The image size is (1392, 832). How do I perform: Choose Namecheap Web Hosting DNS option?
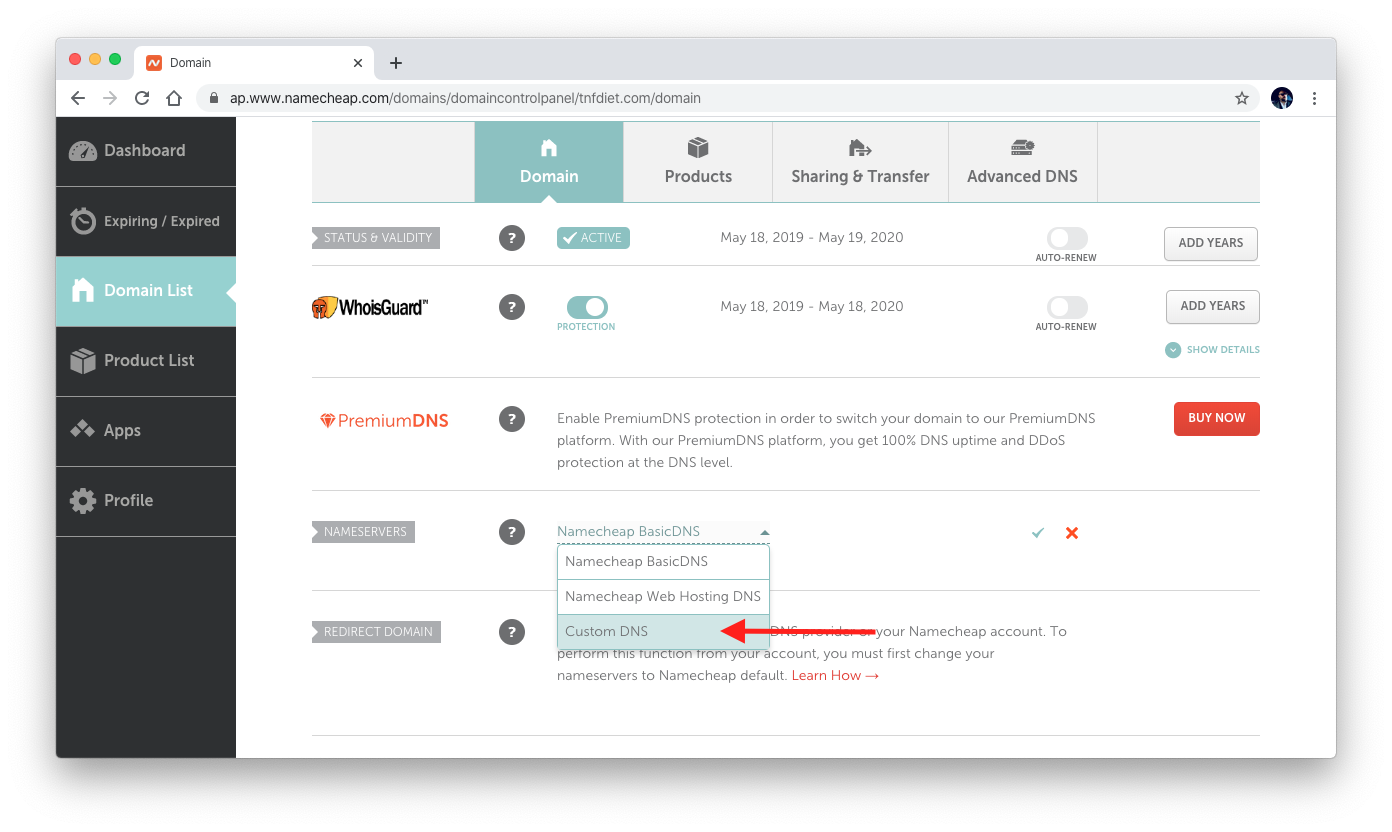663,597
